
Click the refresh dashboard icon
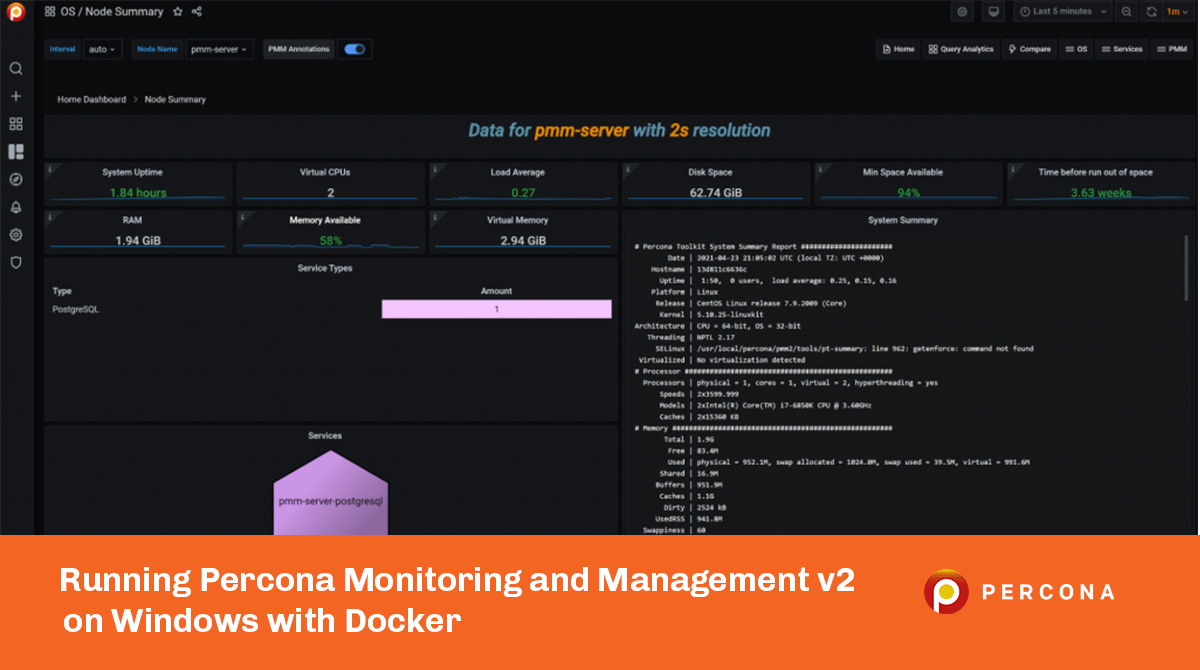click(x=1151, y=12)
